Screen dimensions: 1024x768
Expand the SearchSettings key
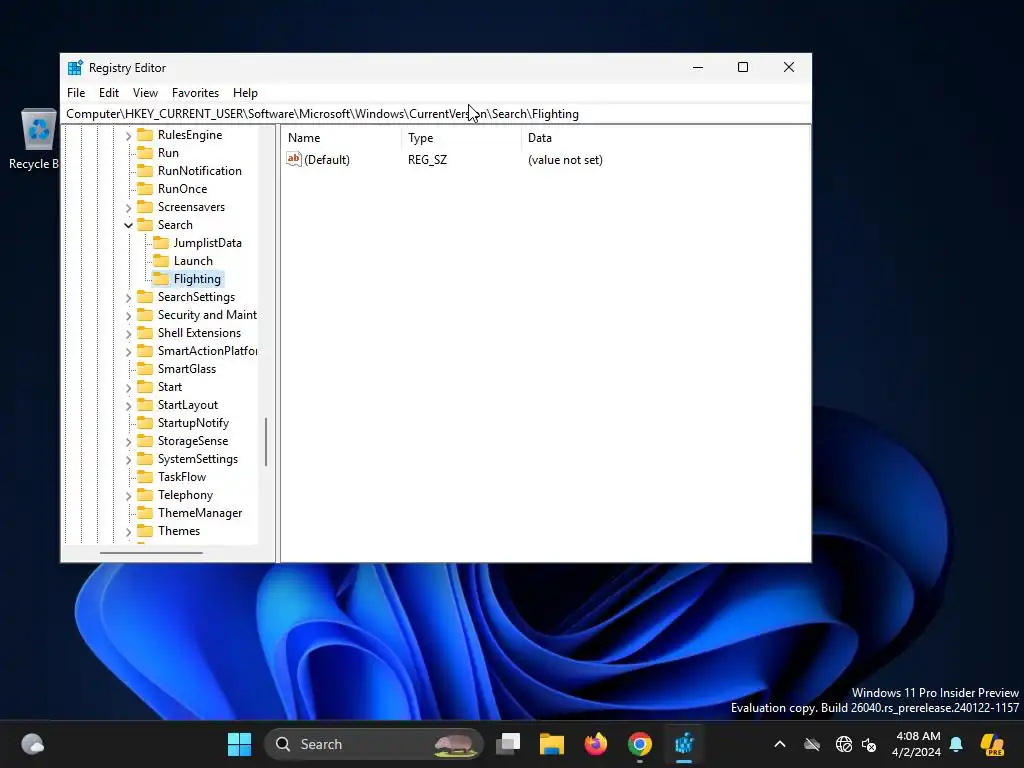coord(129,298)
